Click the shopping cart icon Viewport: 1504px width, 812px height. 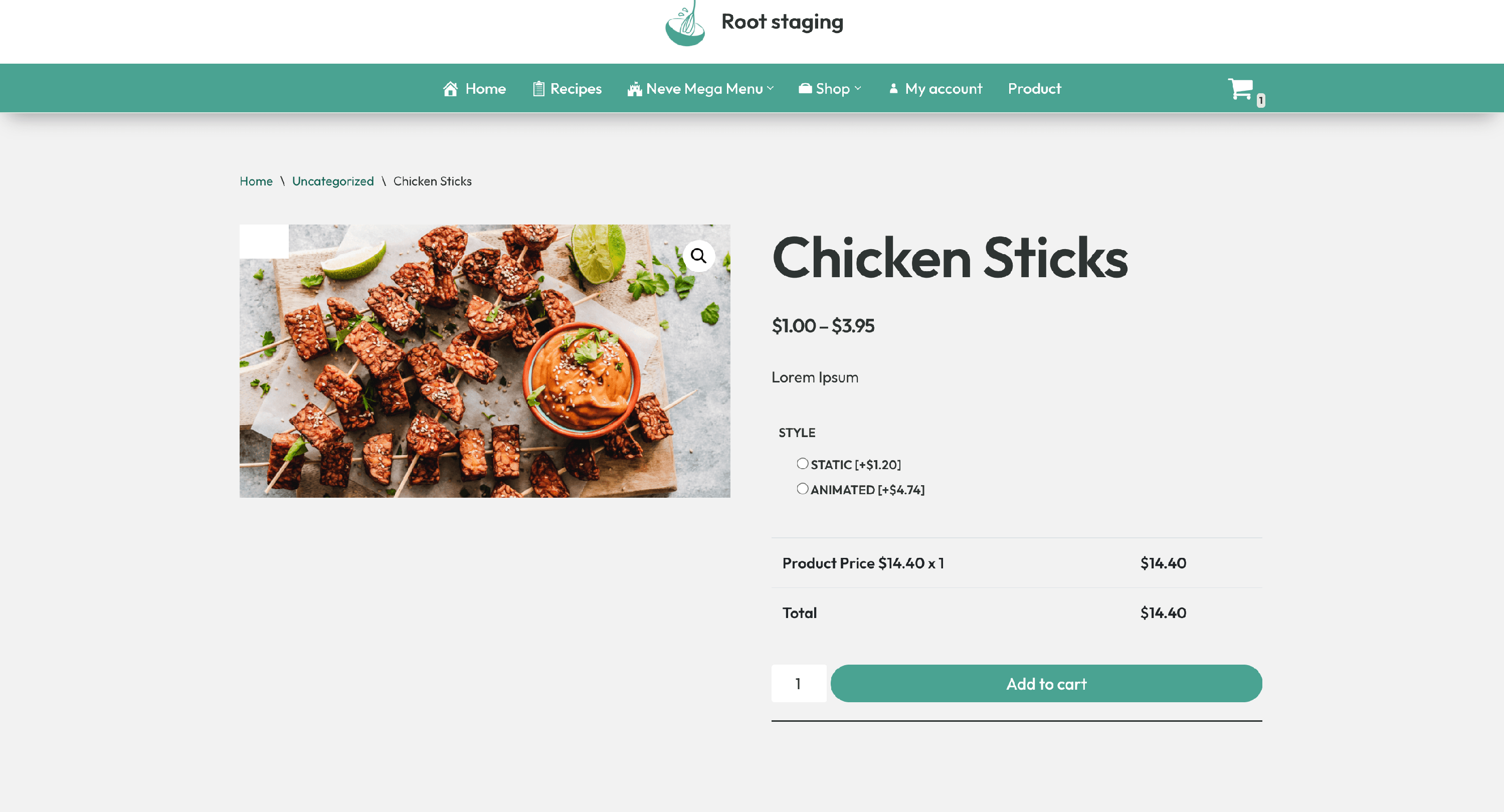1240,89
